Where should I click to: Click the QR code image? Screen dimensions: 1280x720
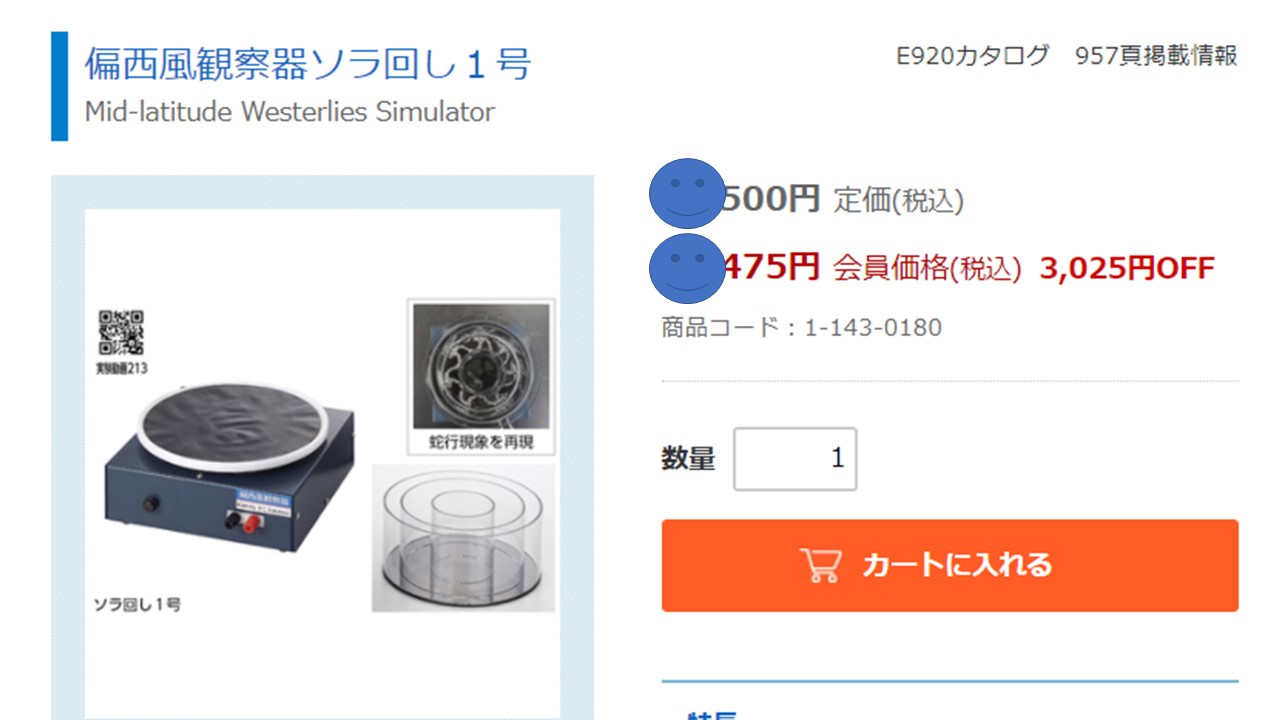click(x=121, y=333)
